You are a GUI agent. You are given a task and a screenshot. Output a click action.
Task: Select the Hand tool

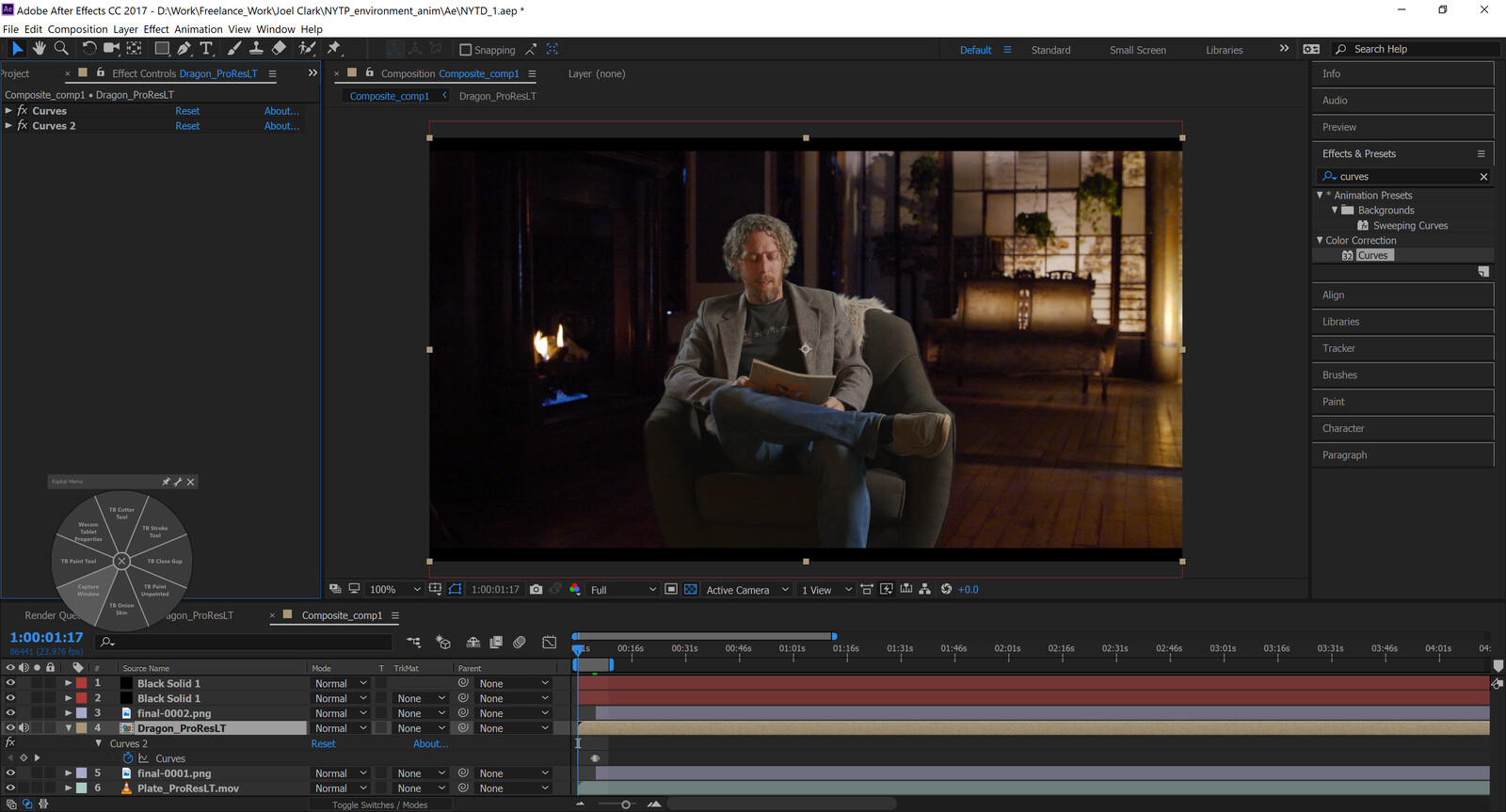pos(39,48)
